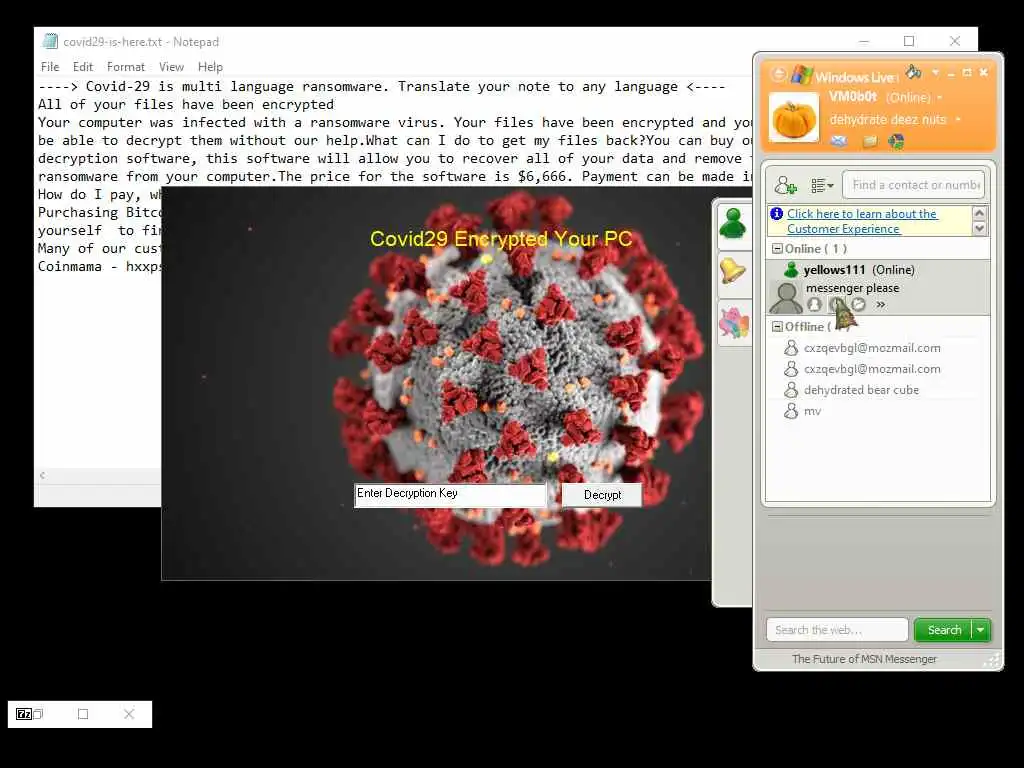This screenshot has height=768, width=1024.
Task: Open Notepad Format menu
Action: coord(125,67)
